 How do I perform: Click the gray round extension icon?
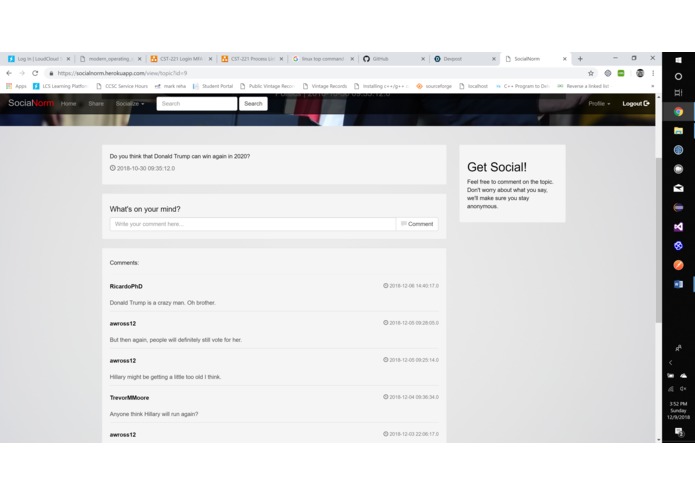[x=608, y=73]
